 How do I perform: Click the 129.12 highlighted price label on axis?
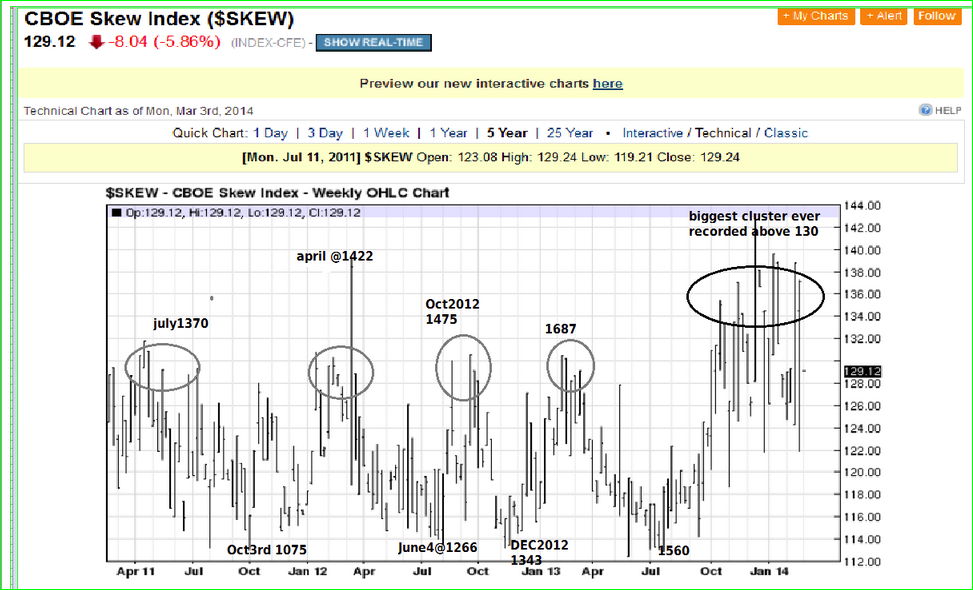862,371
